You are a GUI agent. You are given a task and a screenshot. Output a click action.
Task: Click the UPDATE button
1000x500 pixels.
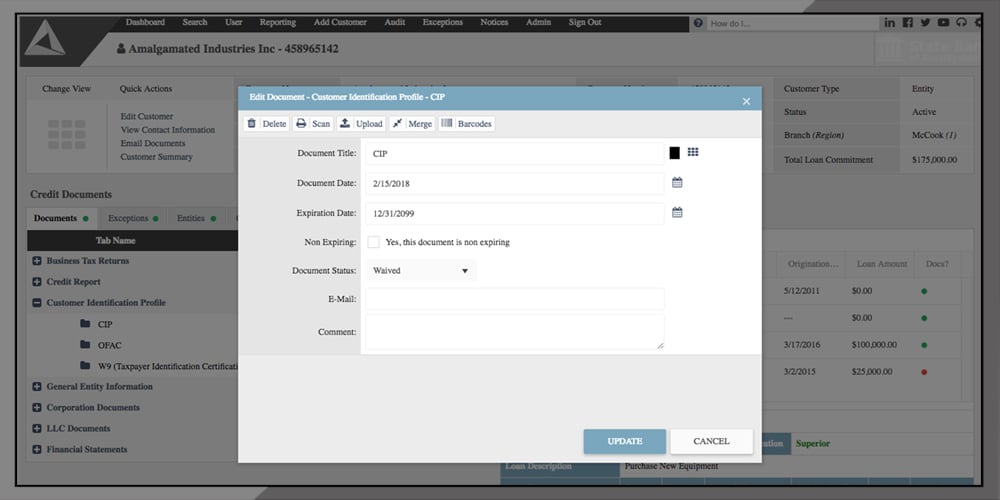[x=624, y=441]
